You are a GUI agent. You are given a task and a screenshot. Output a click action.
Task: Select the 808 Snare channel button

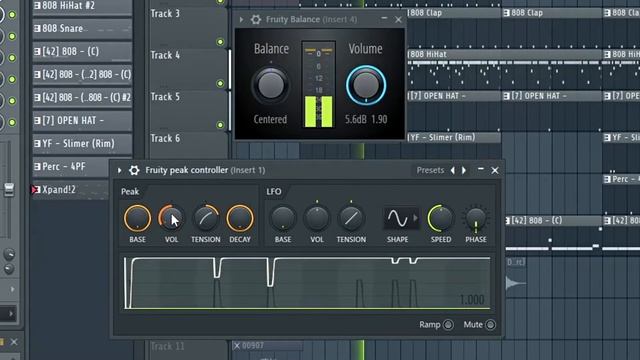[x=82, y=28]
